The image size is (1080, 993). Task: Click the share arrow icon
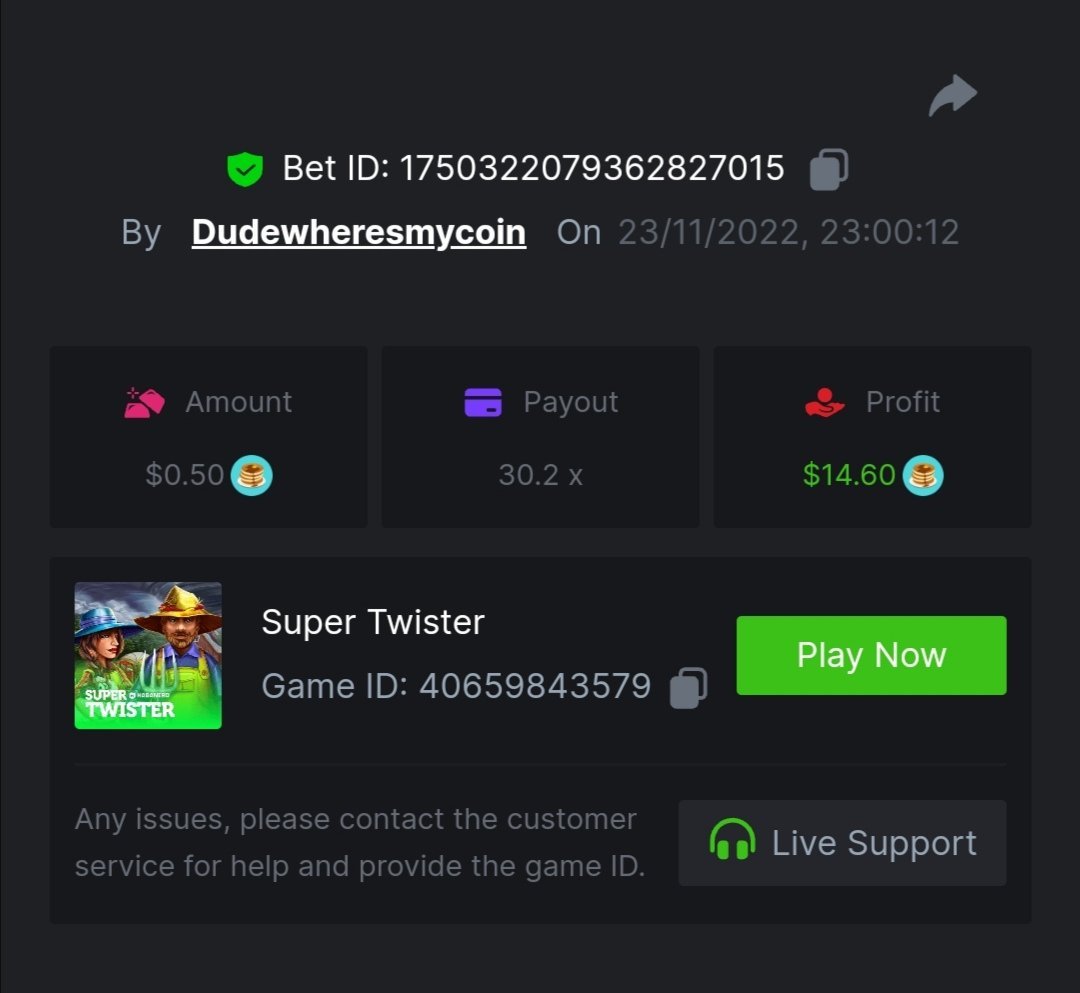[x=952, y=96]
